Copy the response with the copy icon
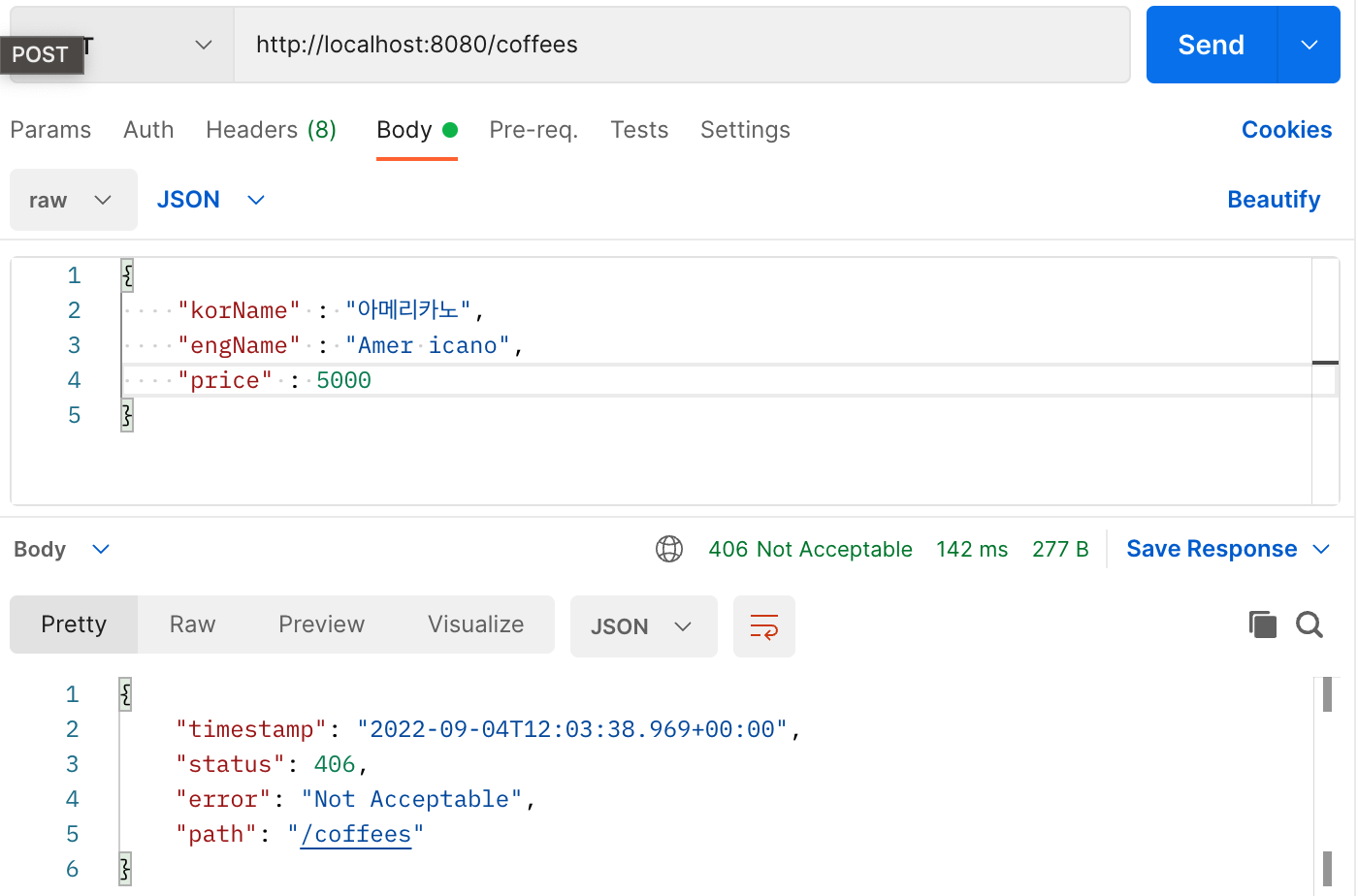1358x896 pixels. point(1263,624)
